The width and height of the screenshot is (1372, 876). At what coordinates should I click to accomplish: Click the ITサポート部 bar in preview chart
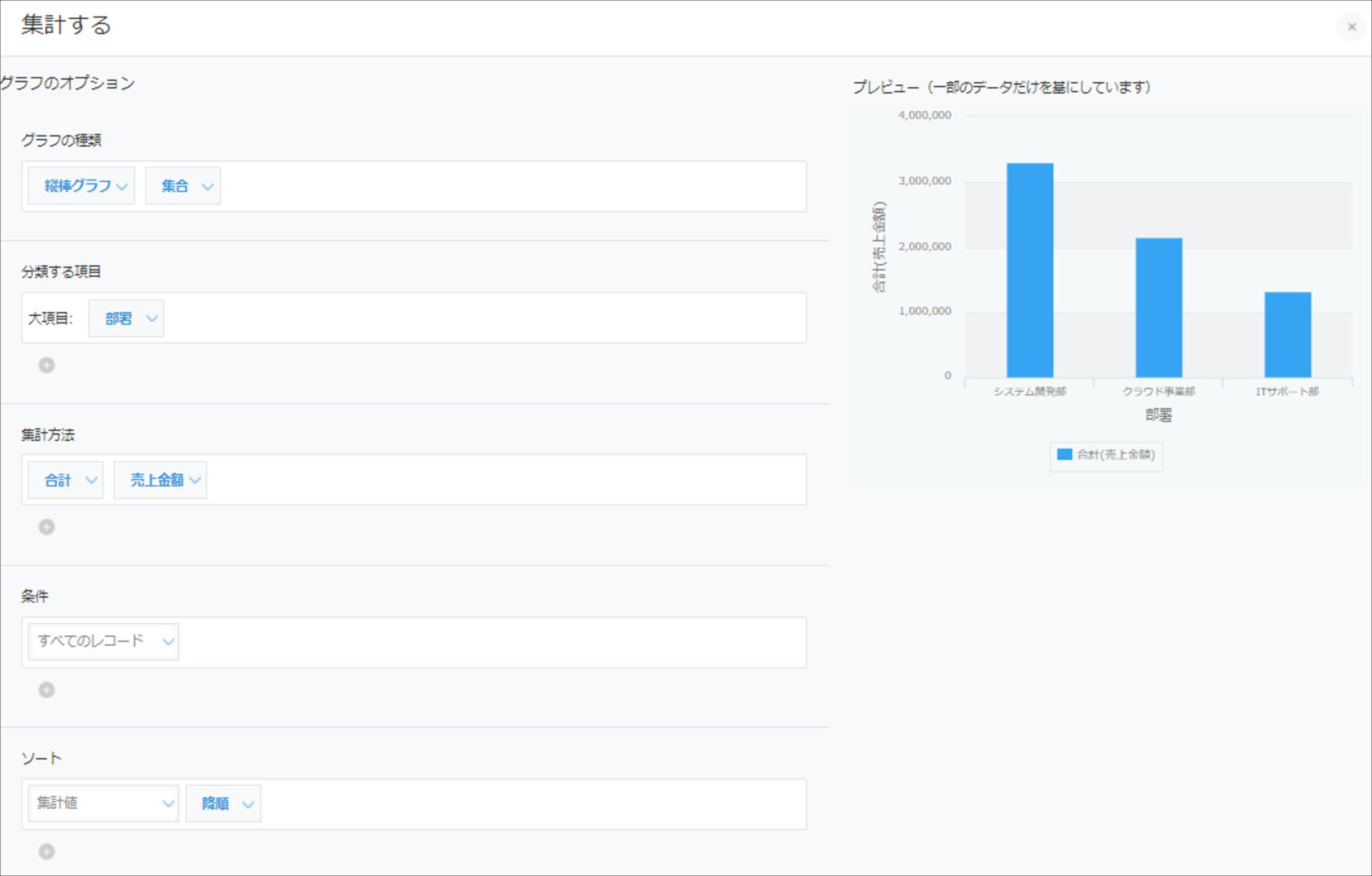click(x=1288, y=334)
